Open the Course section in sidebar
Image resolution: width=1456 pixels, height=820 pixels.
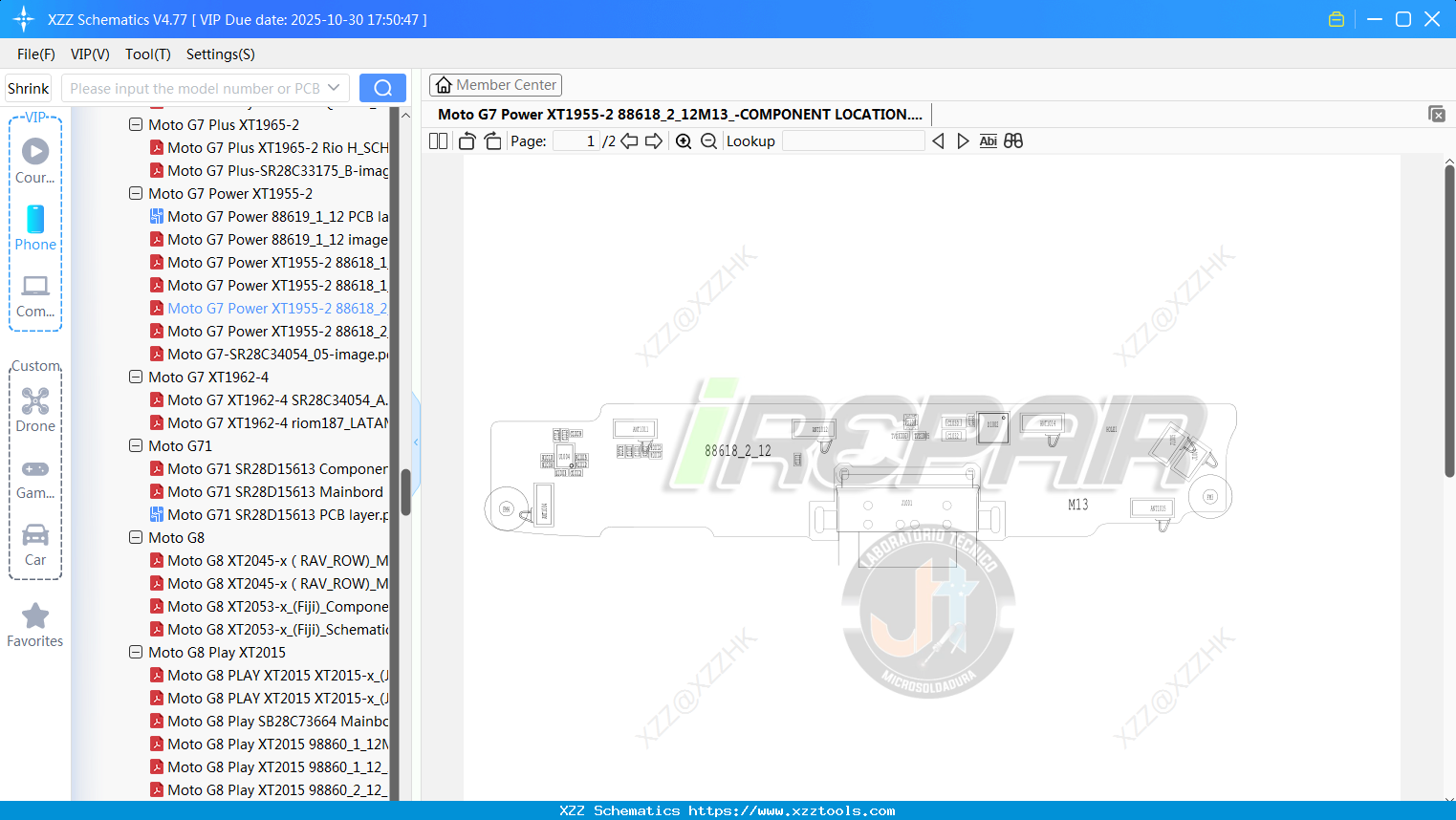[35, 161]
